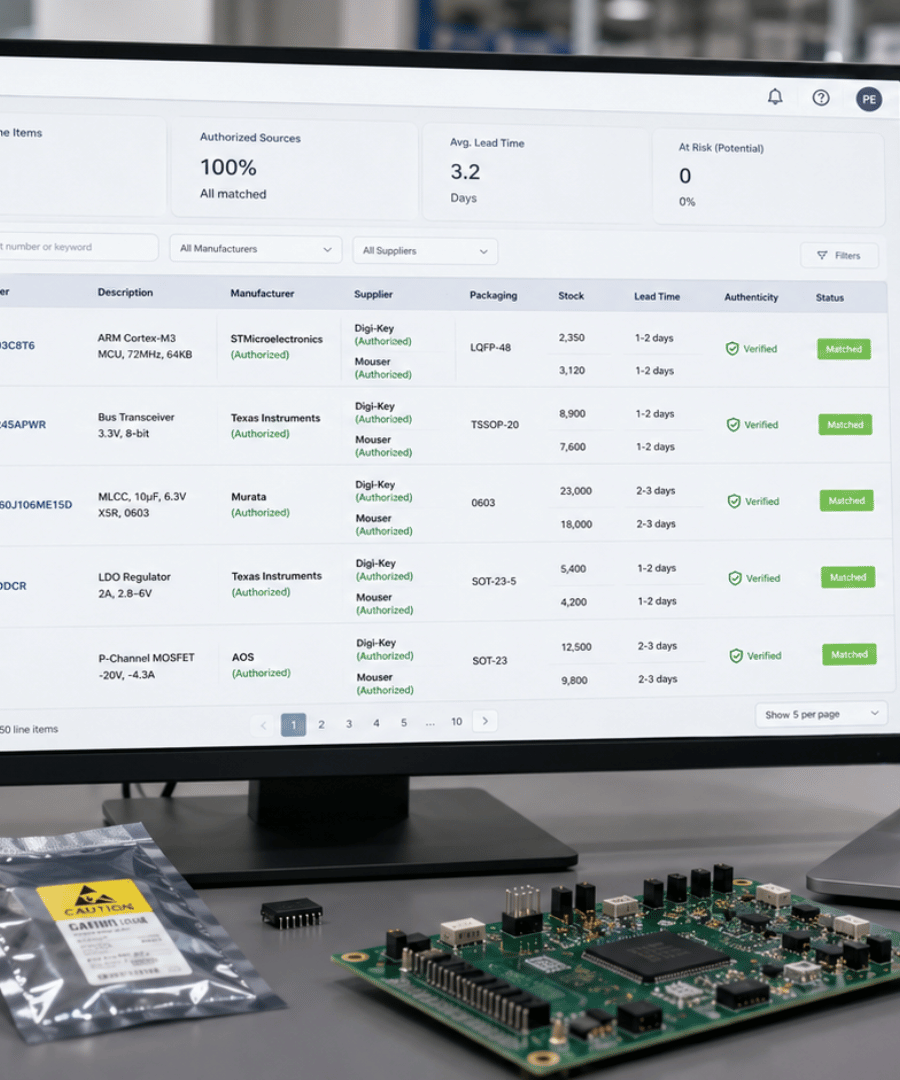Click the Matched badge in ARM Cortex-M3 row
Image resolution: width=900 pixels, height=1080 pixels.
[844, 349]
